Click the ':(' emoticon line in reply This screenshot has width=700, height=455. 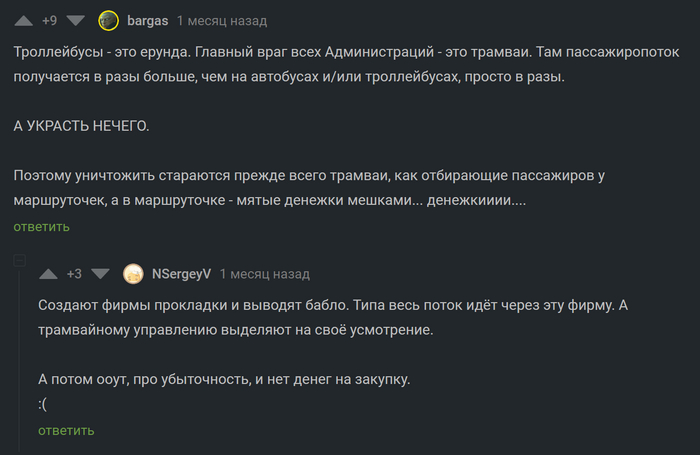[x=42, y=404]
